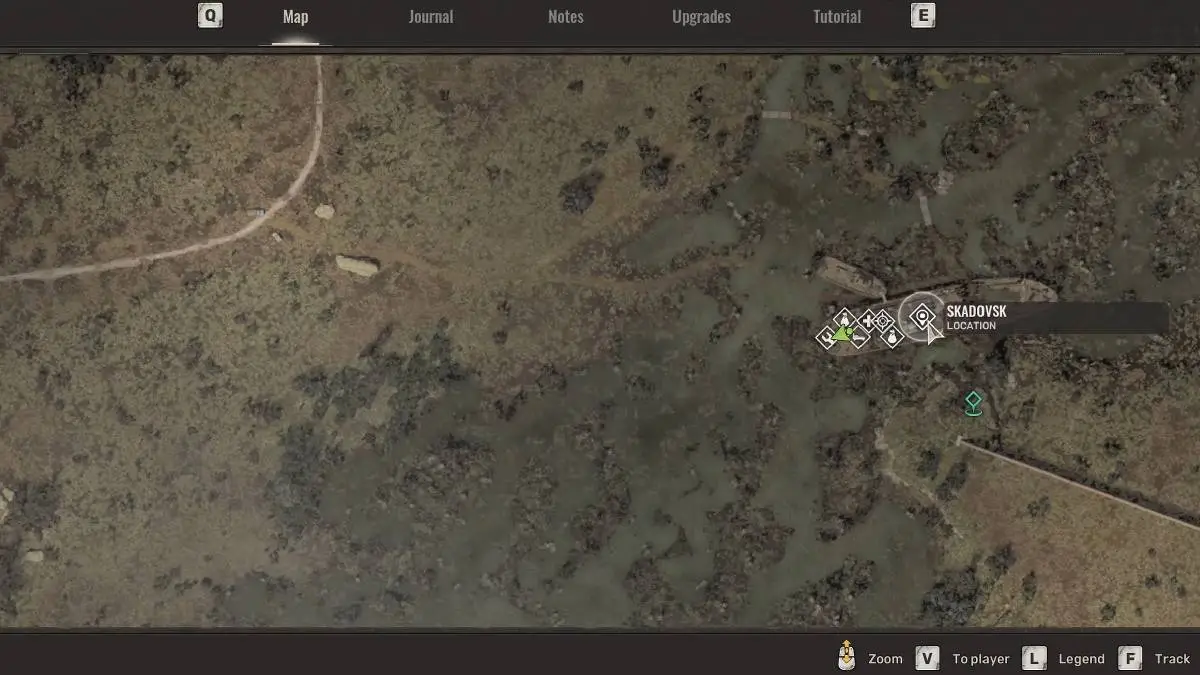Open the Tutorial tab
The image size is (1200, 675).
[x=837, y=17]
